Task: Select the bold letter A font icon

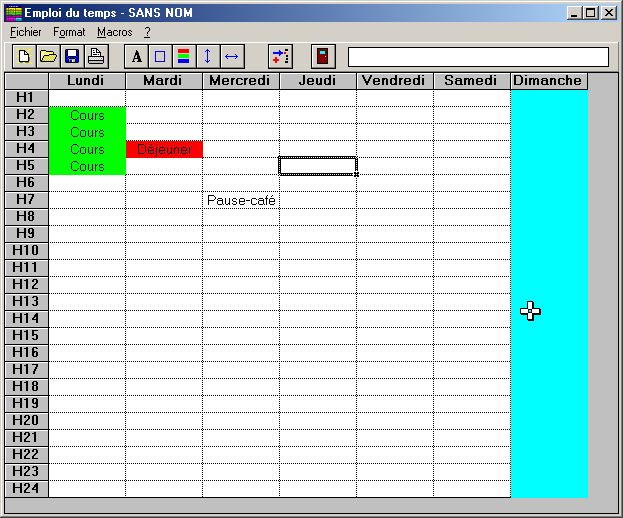Action: click(136, 56)
